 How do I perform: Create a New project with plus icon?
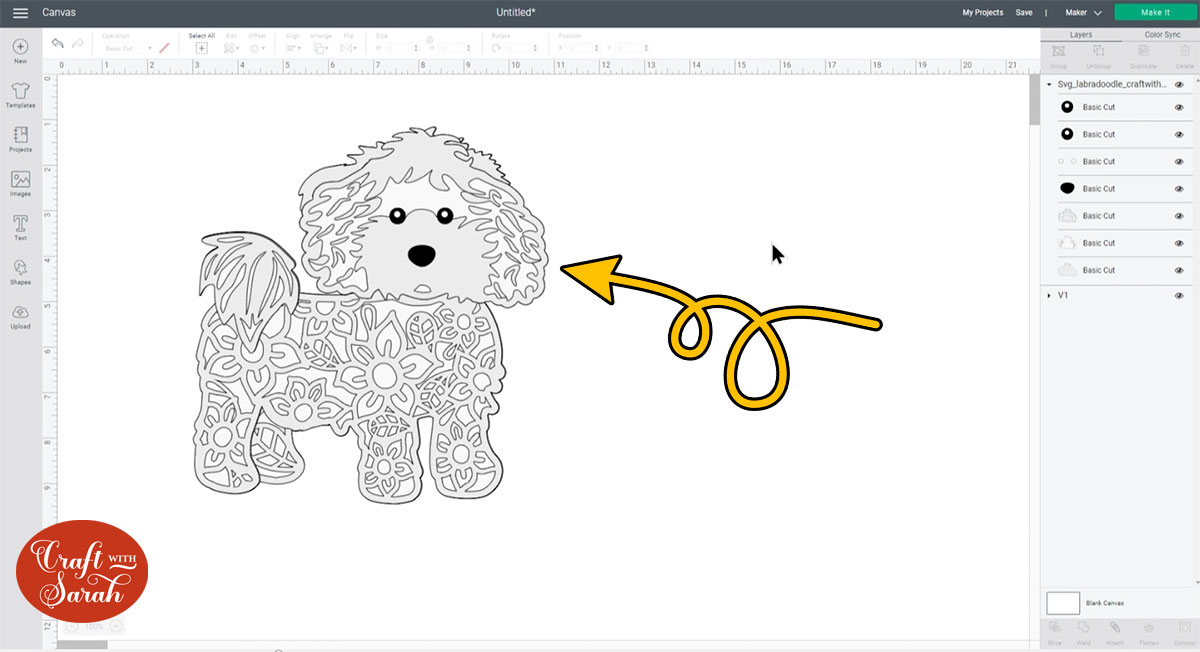point(20,48)
